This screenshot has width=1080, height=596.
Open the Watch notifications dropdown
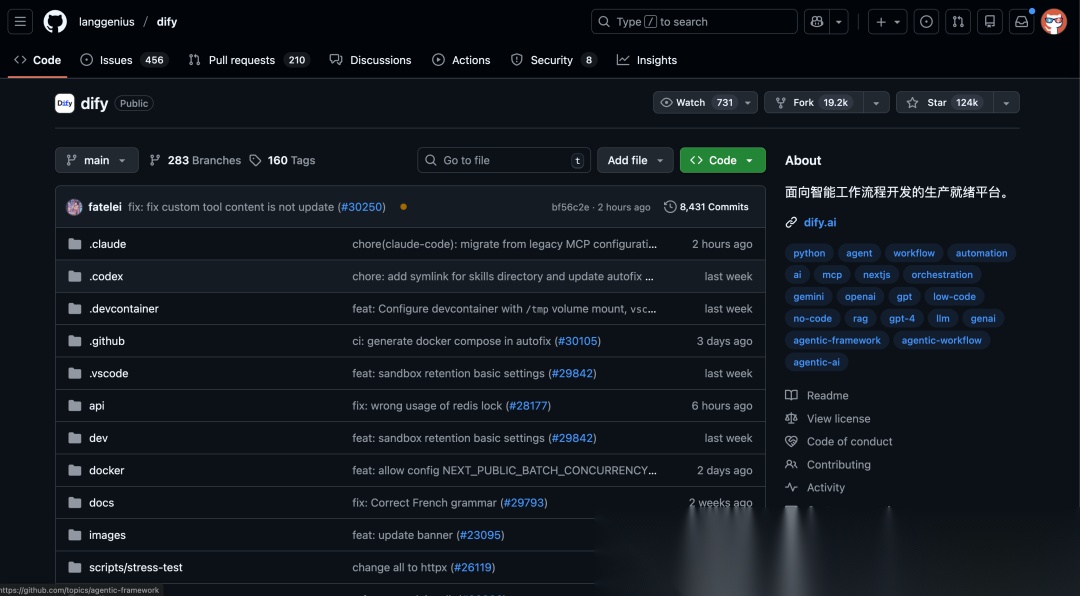705,103
